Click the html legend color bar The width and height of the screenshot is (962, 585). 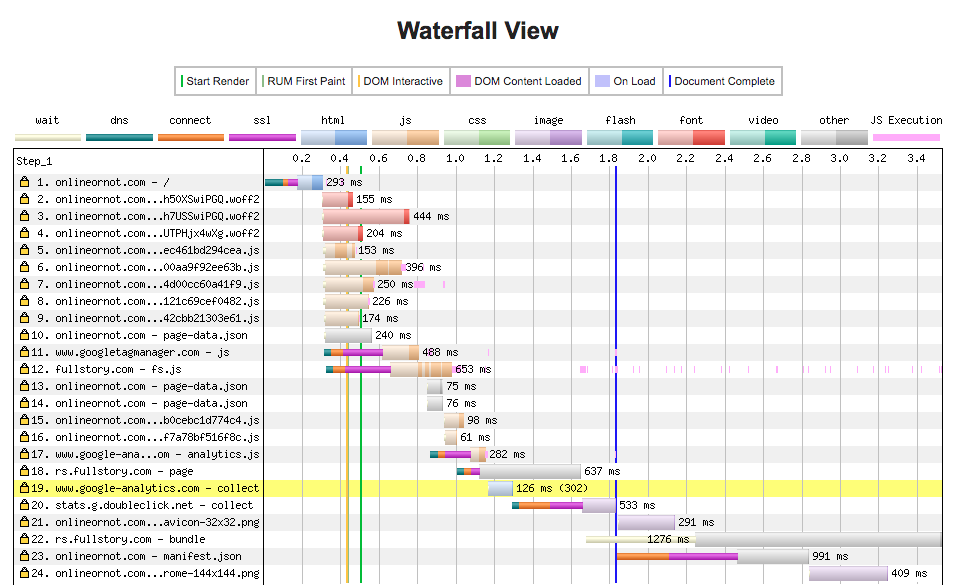[x=334, y=137]
